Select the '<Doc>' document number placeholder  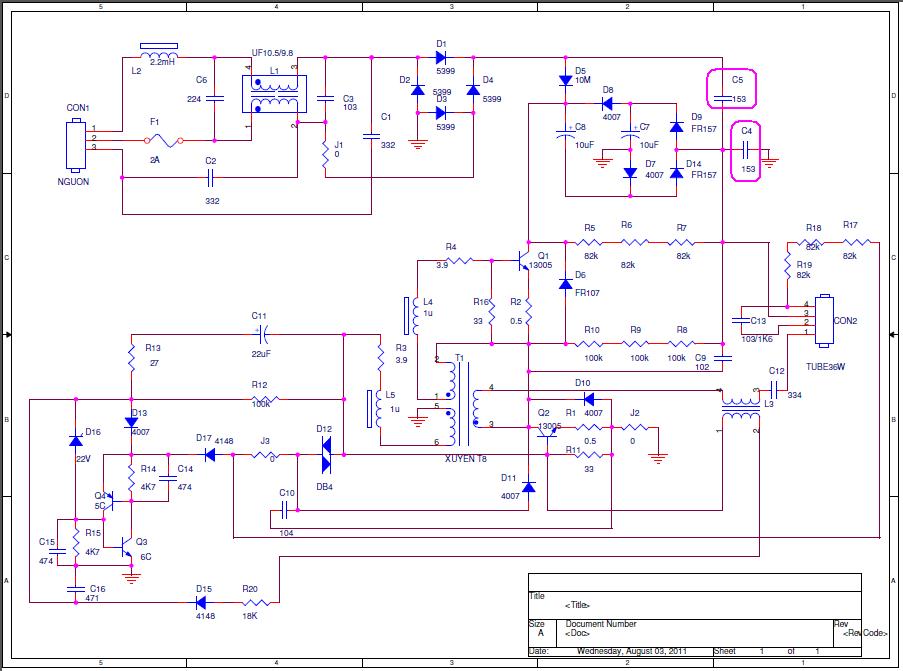point(577,632)
